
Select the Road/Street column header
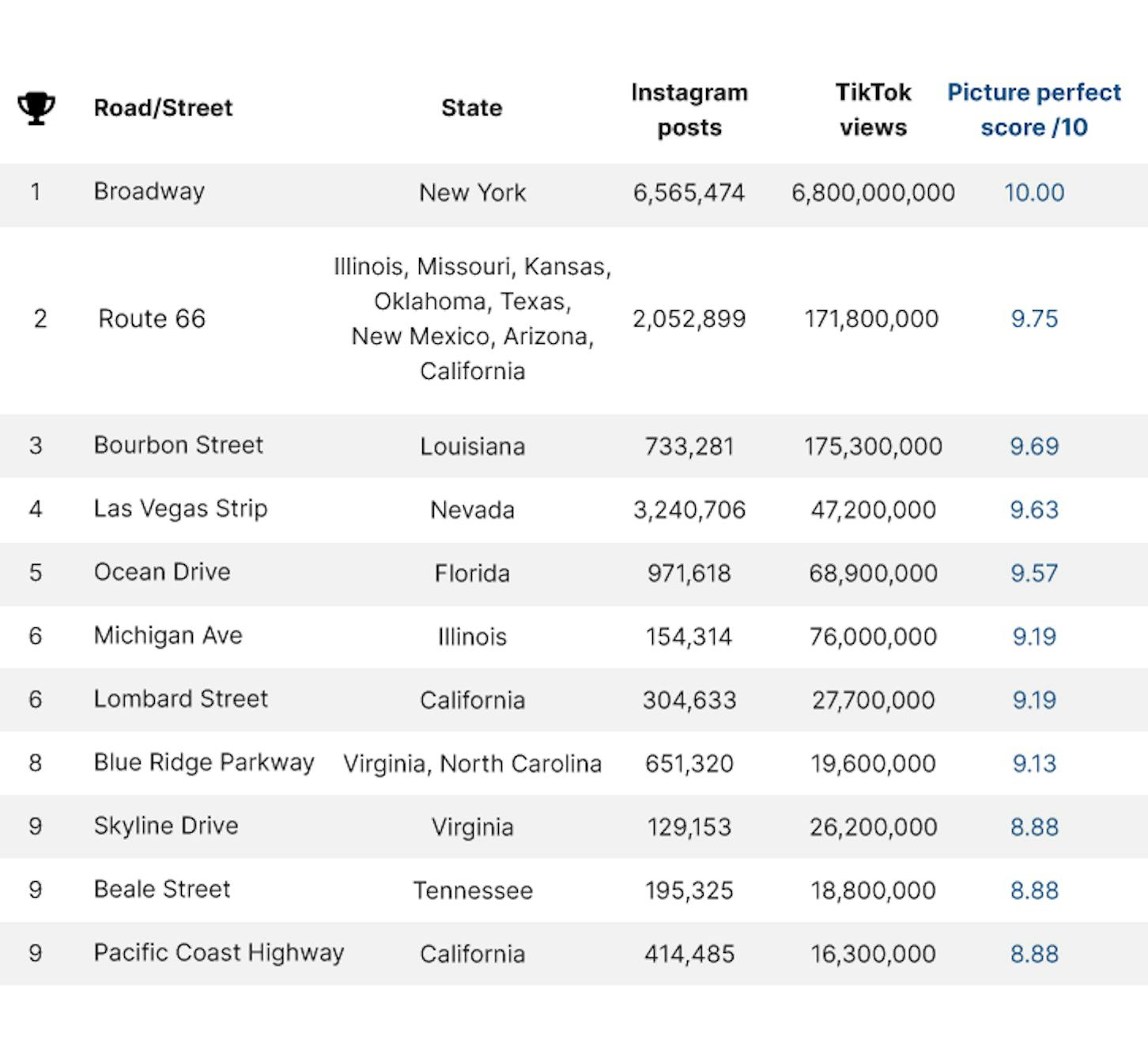[x=163, y=108]
